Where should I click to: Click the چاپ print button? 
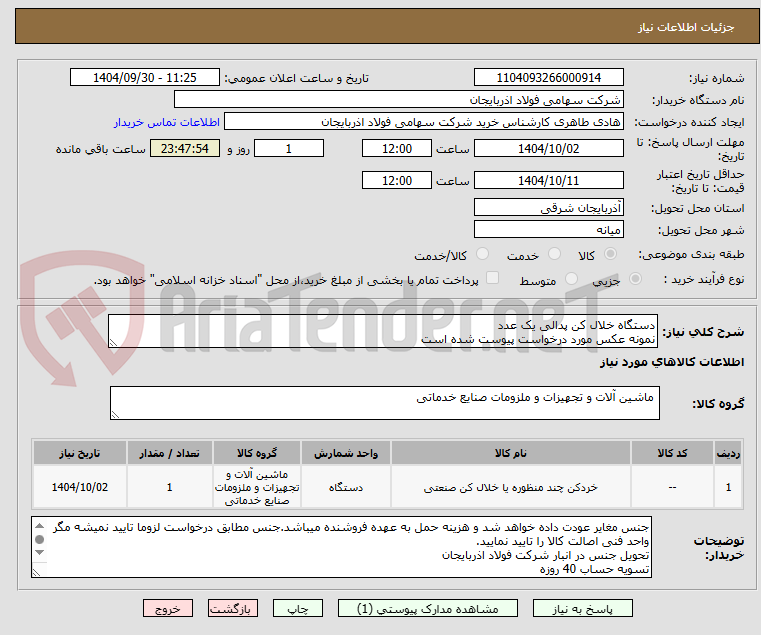tap(298, 608)
